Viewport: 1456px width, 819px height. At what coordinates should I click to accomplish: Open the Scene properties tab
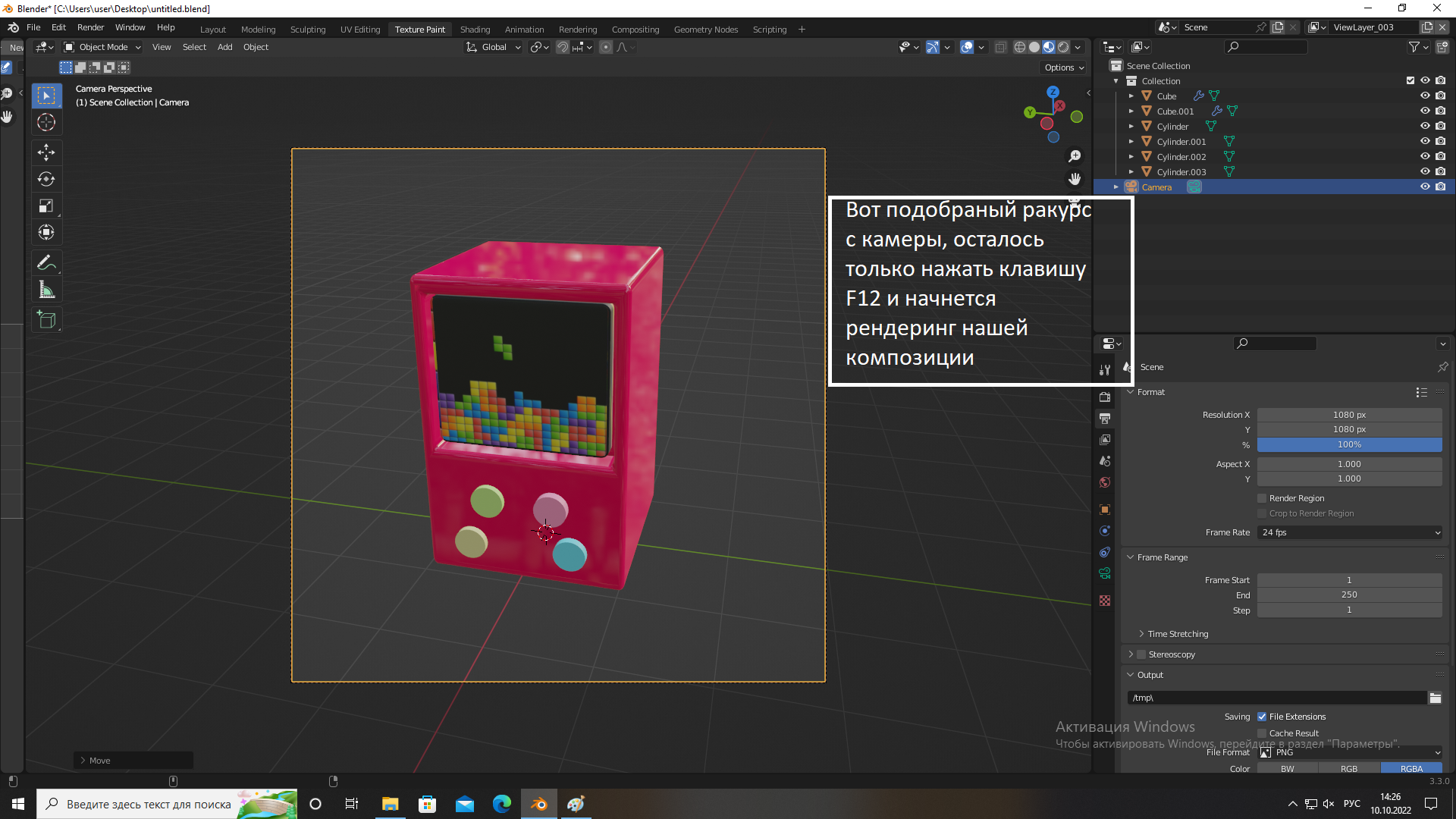click(1105, 460)
